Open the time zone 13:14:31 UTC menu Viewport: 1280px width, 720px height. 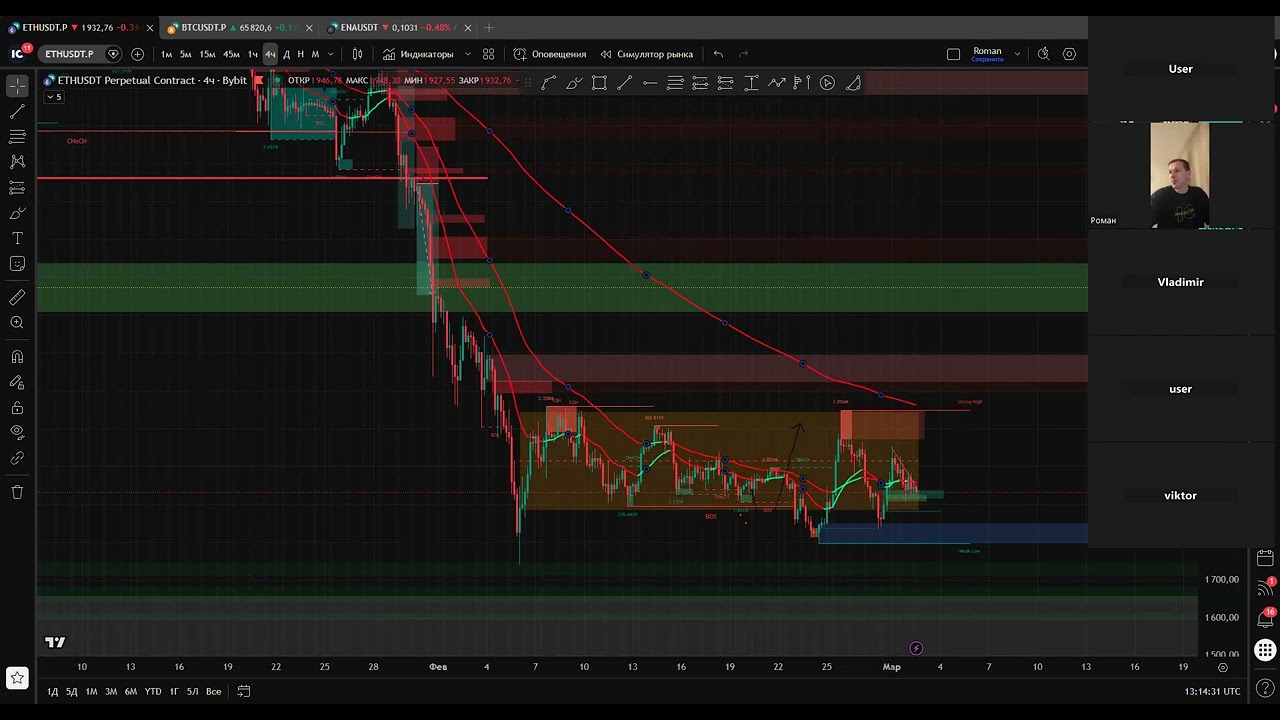coord(1212,691)
